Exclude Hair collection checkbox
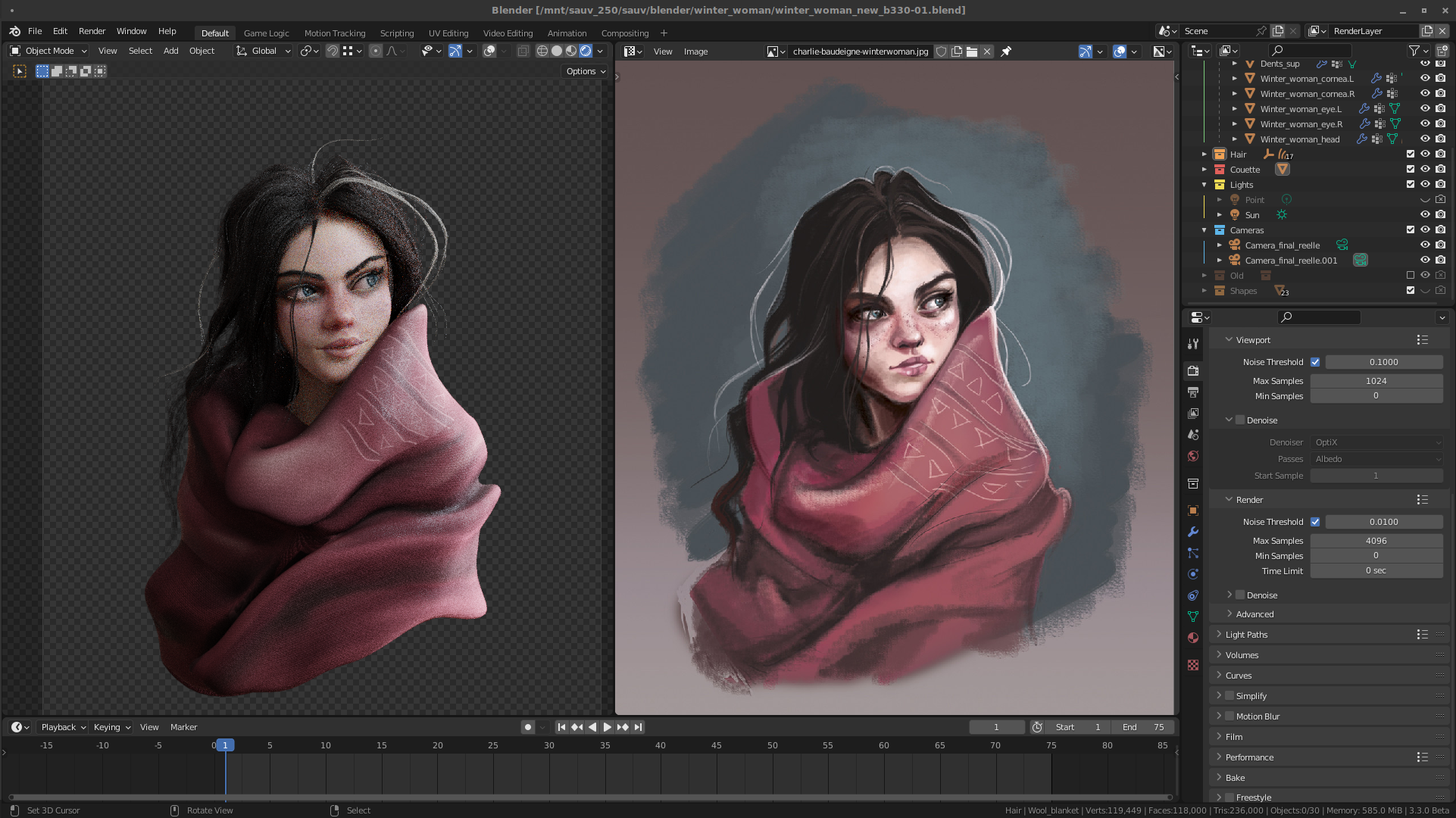Viewport: 1456px width, 818px height. coord(1411,155)
